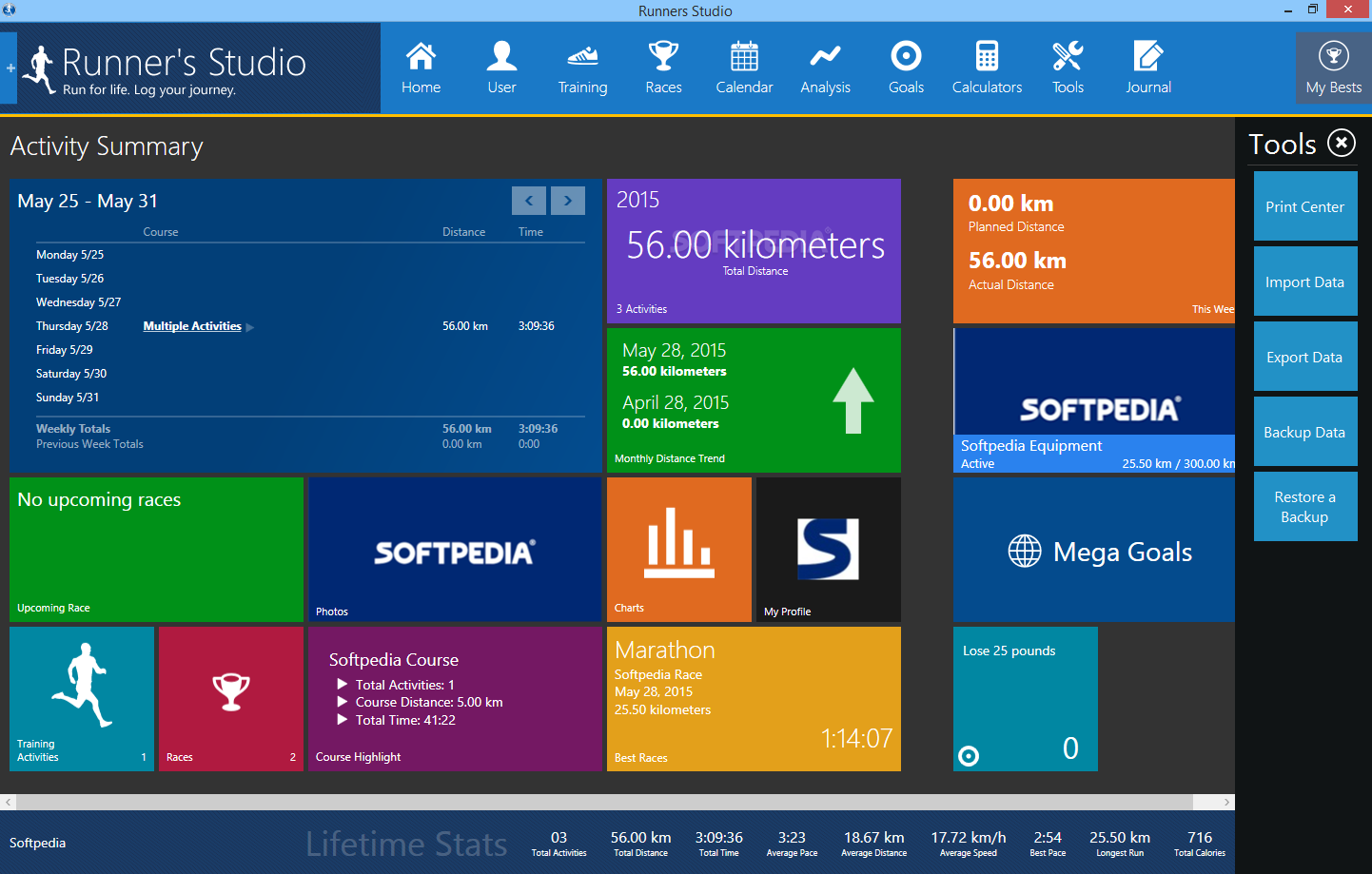Click the 17.72 km/h Average Speed stat
1372x874 pixels.
(969, 844)
